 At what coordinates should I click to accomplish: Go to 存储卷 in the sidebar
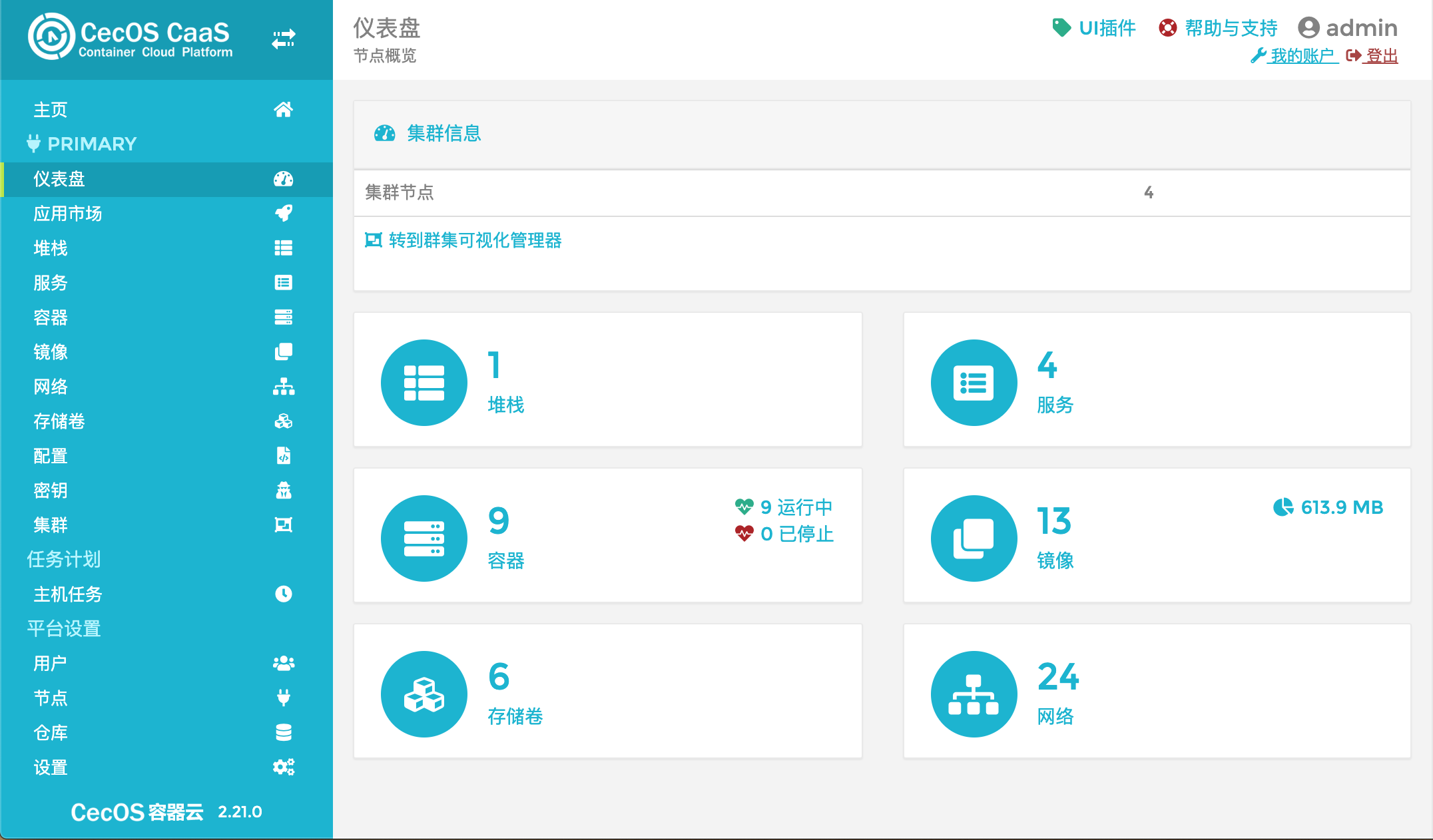coord(59,421)
